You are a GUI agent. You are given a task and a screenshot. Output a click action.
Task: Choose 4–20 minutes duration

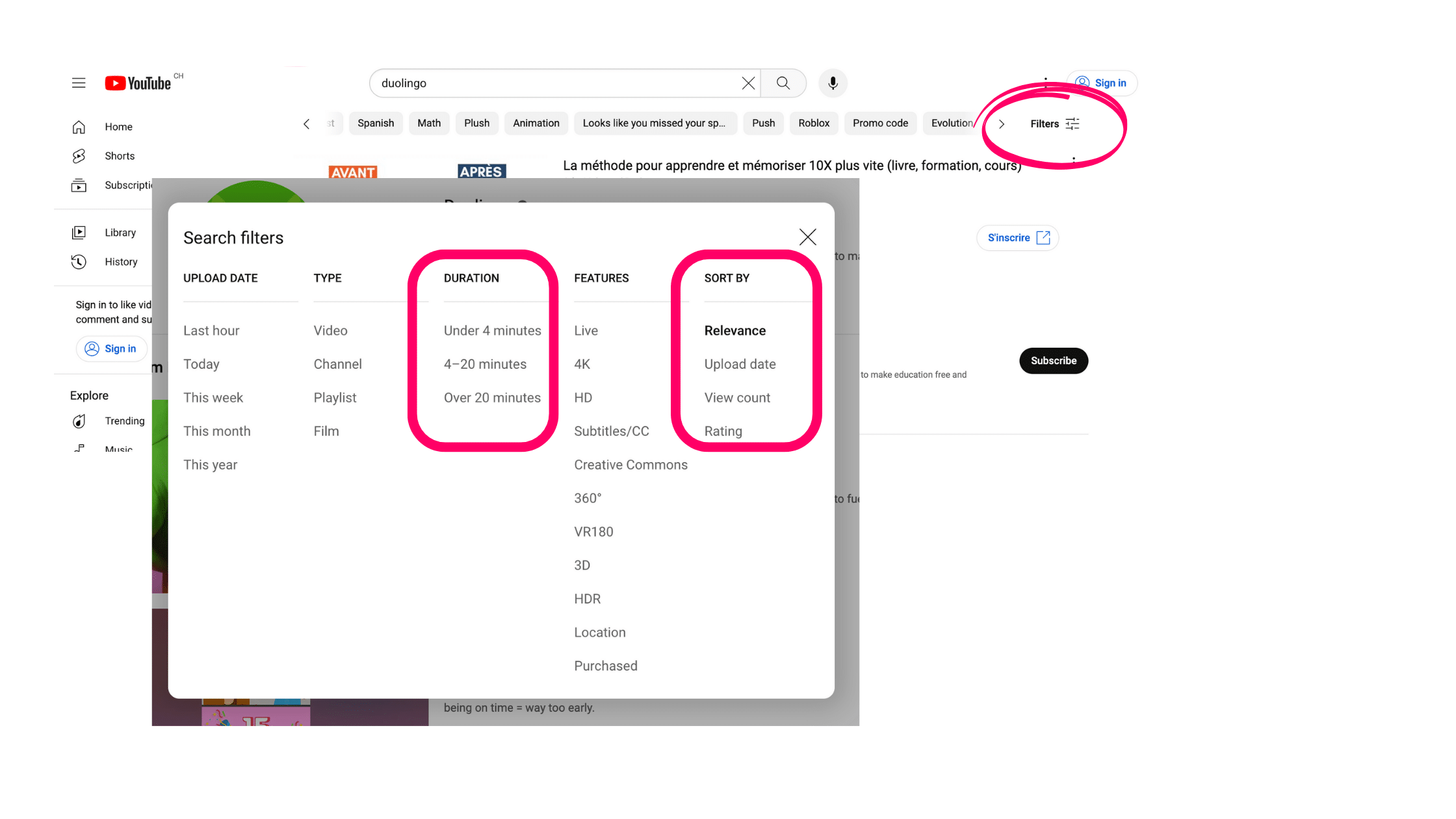pos(486,365)
